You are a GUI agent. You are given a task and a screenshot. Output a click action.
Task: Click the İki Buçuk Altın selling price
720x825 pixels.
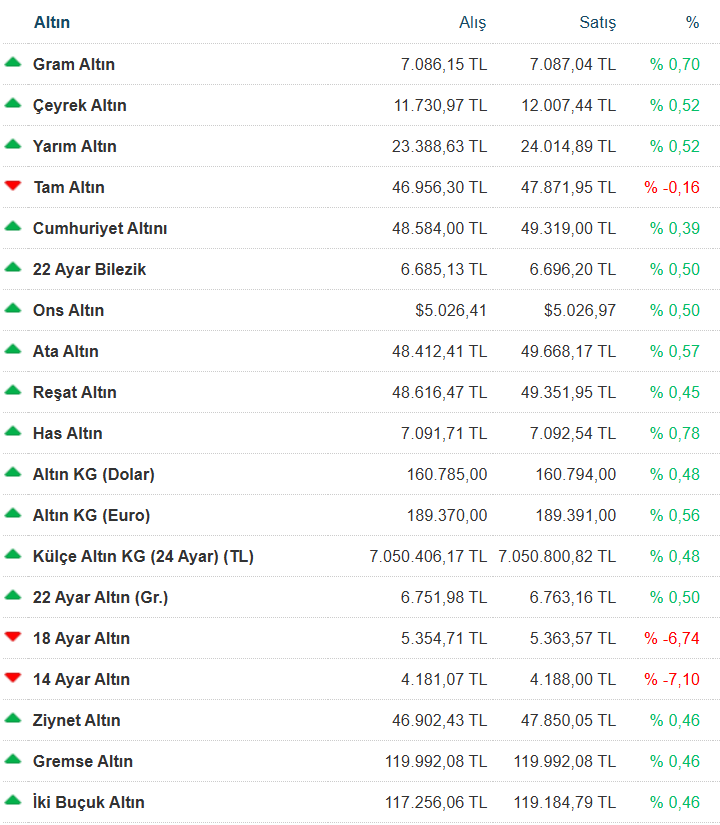pyautogui.click(x=569, y=802)
